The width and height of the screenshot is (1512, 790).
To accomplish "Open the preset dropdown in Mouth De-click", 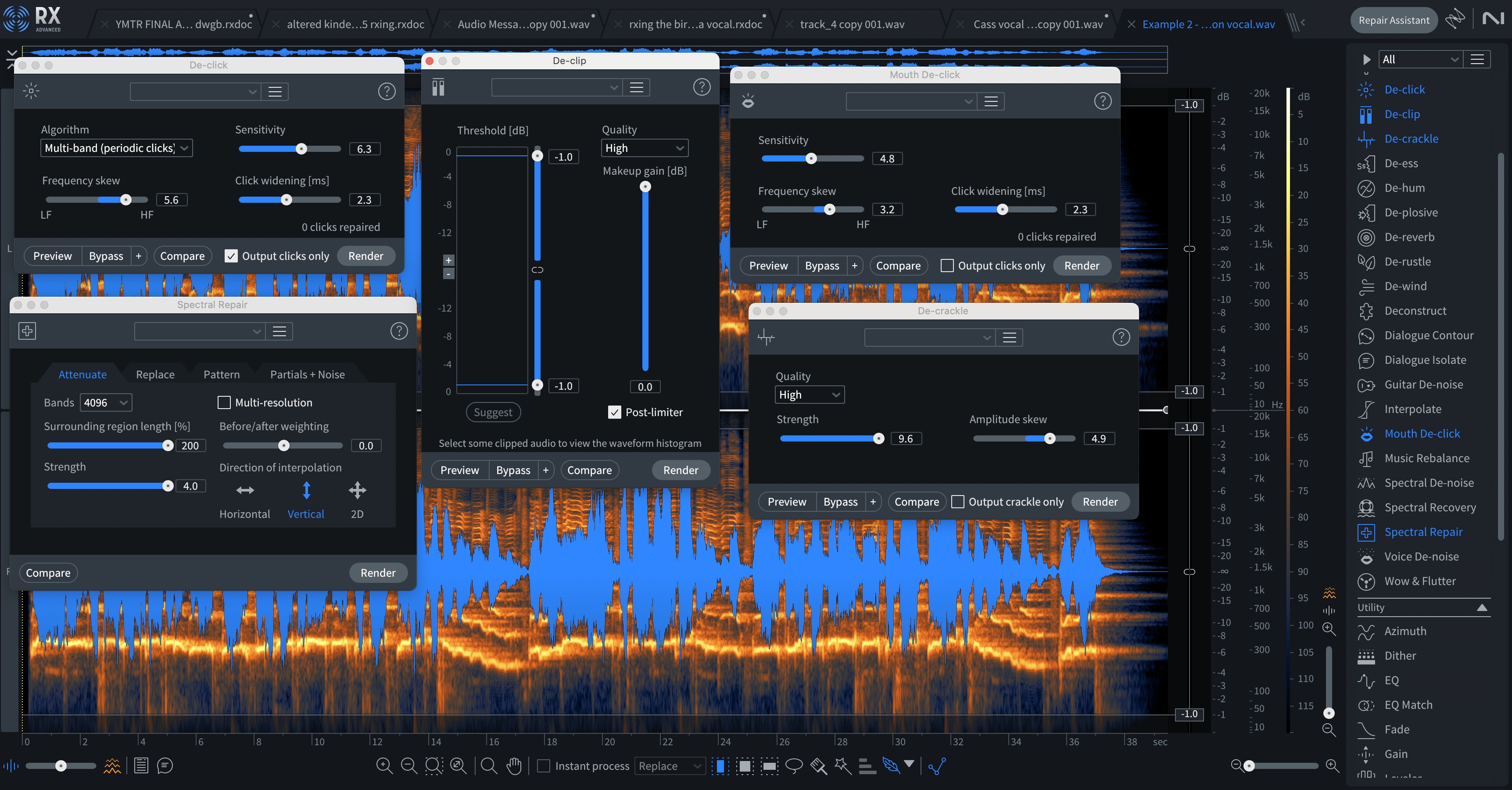I will [x=911, y=101].
